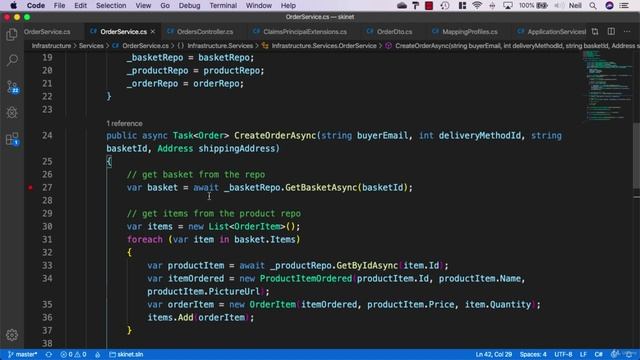This screenshot has height=360, width=640.
Task: Open the Problems panel from the errors and warnings counter
Action: click(x=73, y=354)
